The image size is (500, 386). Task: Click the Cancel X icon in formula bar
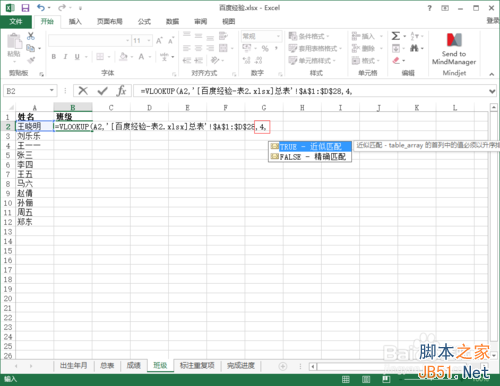click(83, 91)
